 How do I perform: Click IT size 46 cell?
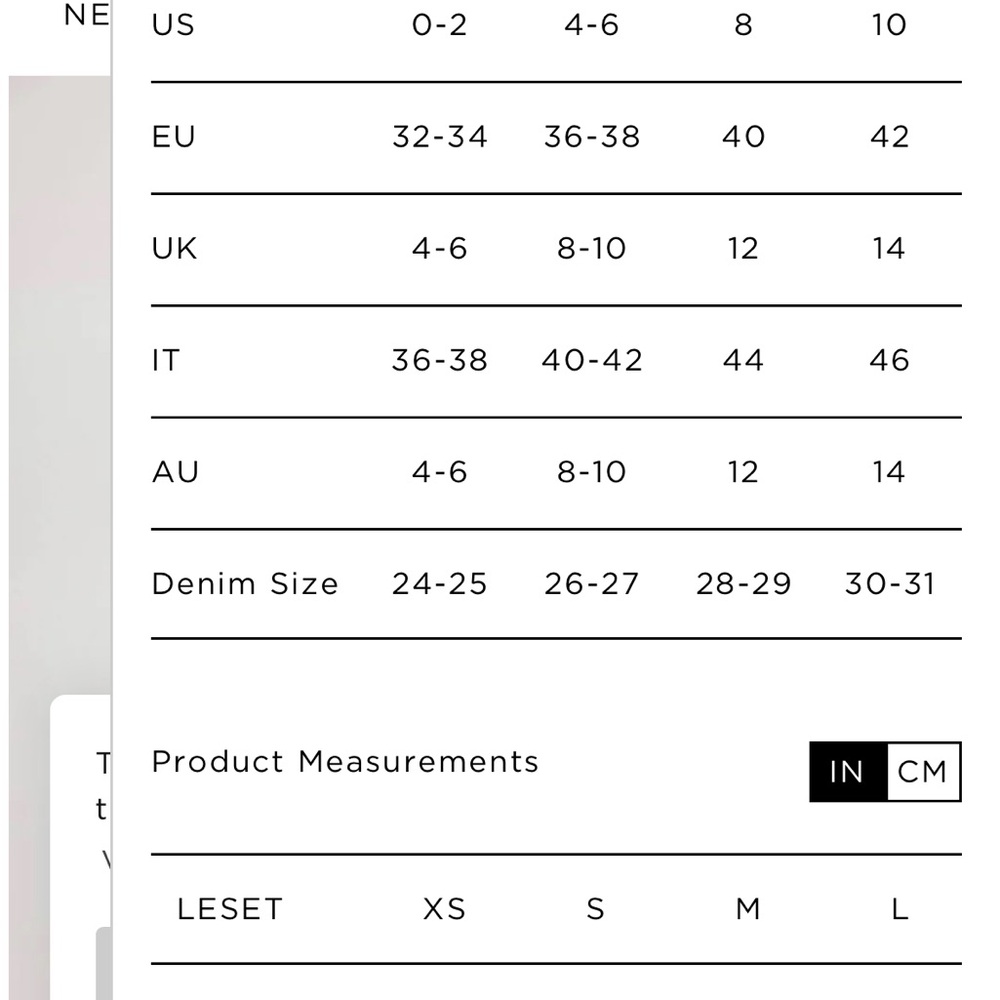[x=890, y=360]
